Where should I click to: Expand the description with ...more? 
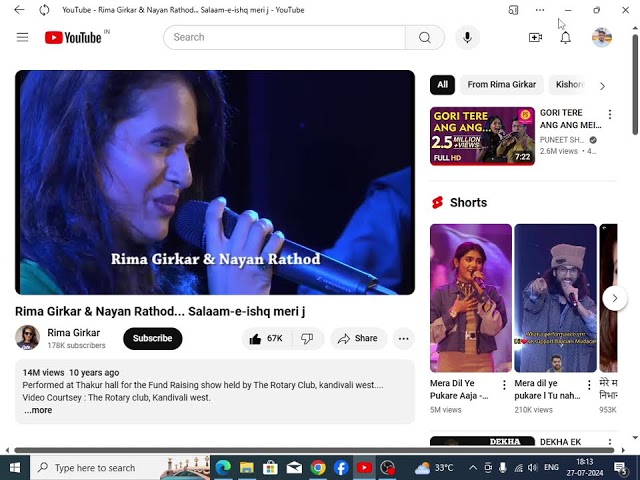tap(38, 410)
